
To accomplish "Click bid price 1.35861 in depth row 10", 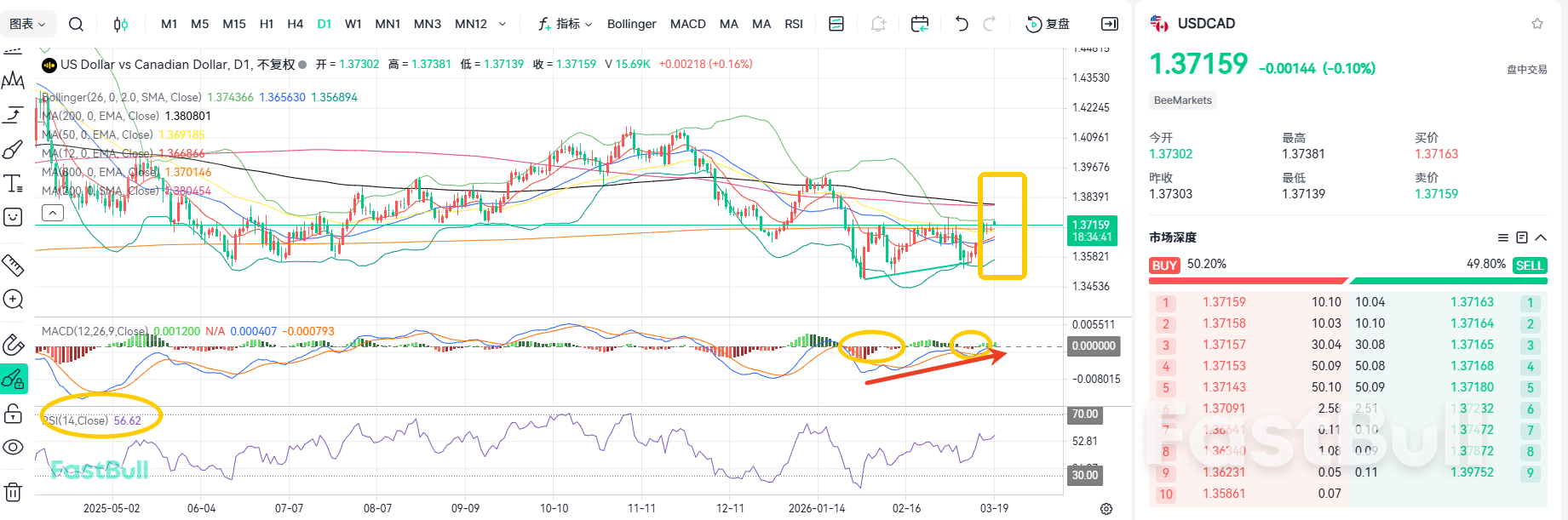I will [x=1224, y=494].
